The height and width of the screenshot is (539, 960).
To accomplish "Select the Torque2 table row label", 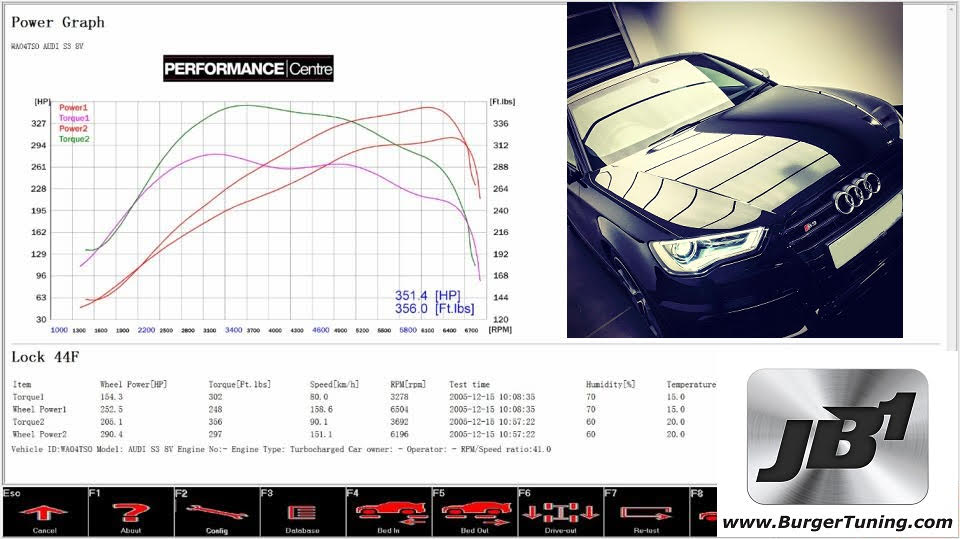I will 28,422.
